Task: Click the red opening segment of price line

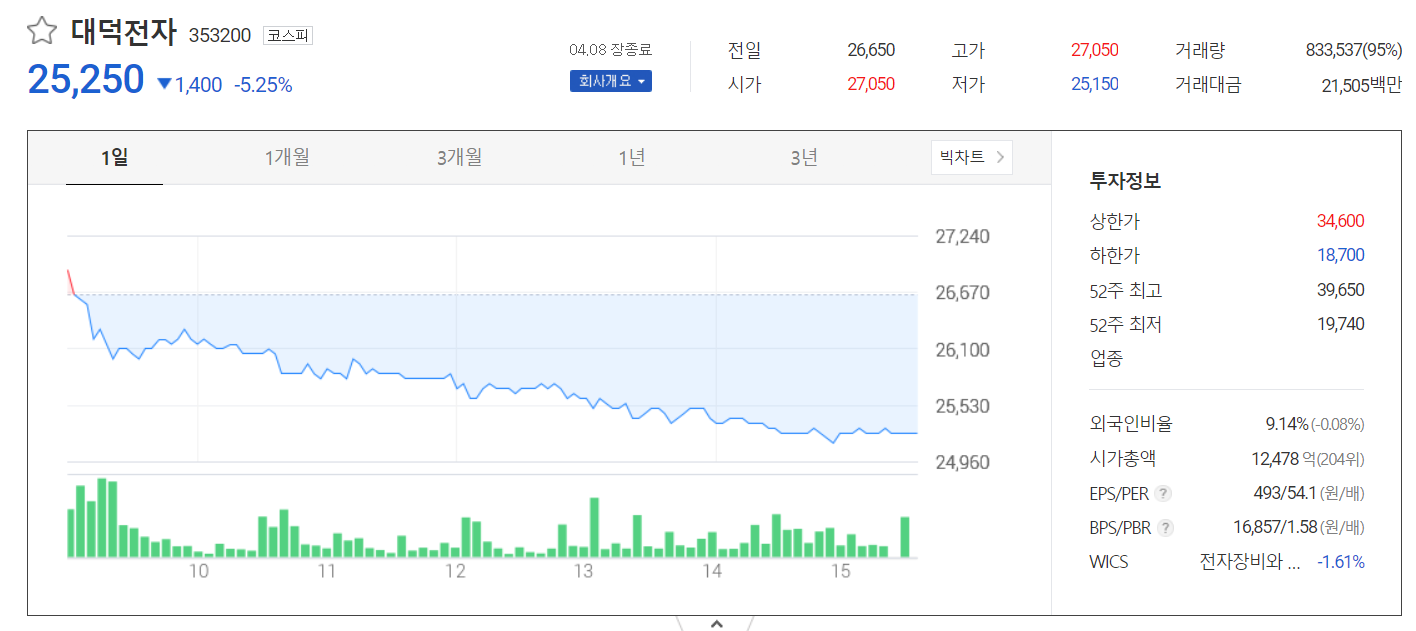Action: click(71, 282)
